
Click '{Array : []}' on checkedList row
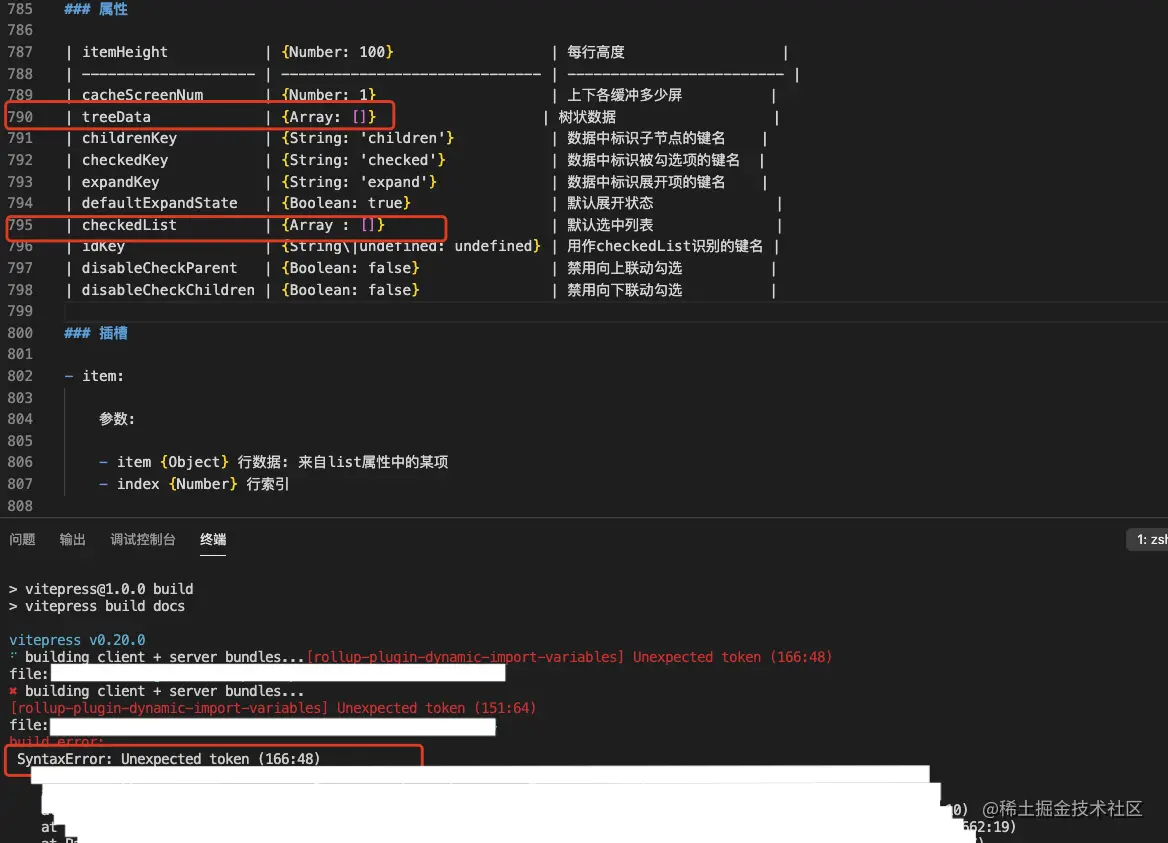333,225
